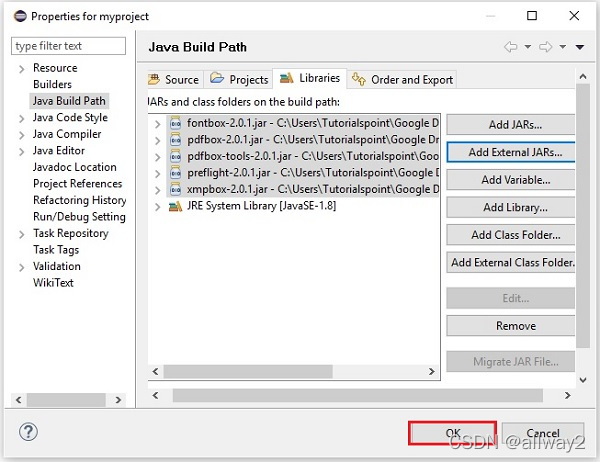Screen dimensions: 600x462
Task: Select Builders in the properties tree
Action: (52, 84)
